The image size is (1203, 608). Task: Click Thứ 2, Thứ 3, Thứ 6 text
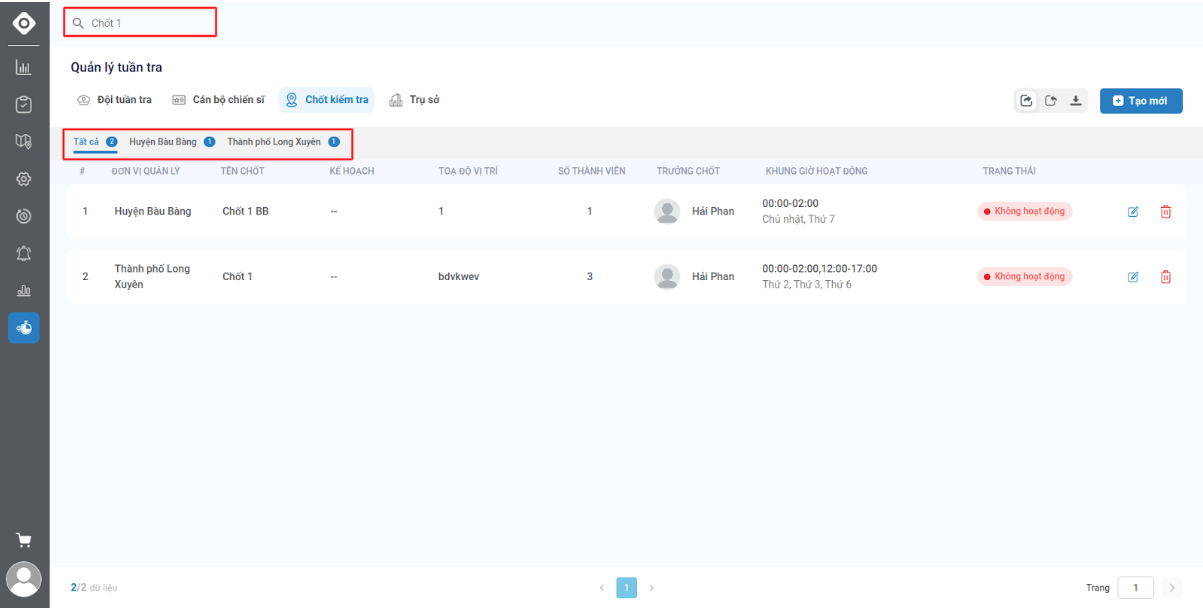[807, 285]
